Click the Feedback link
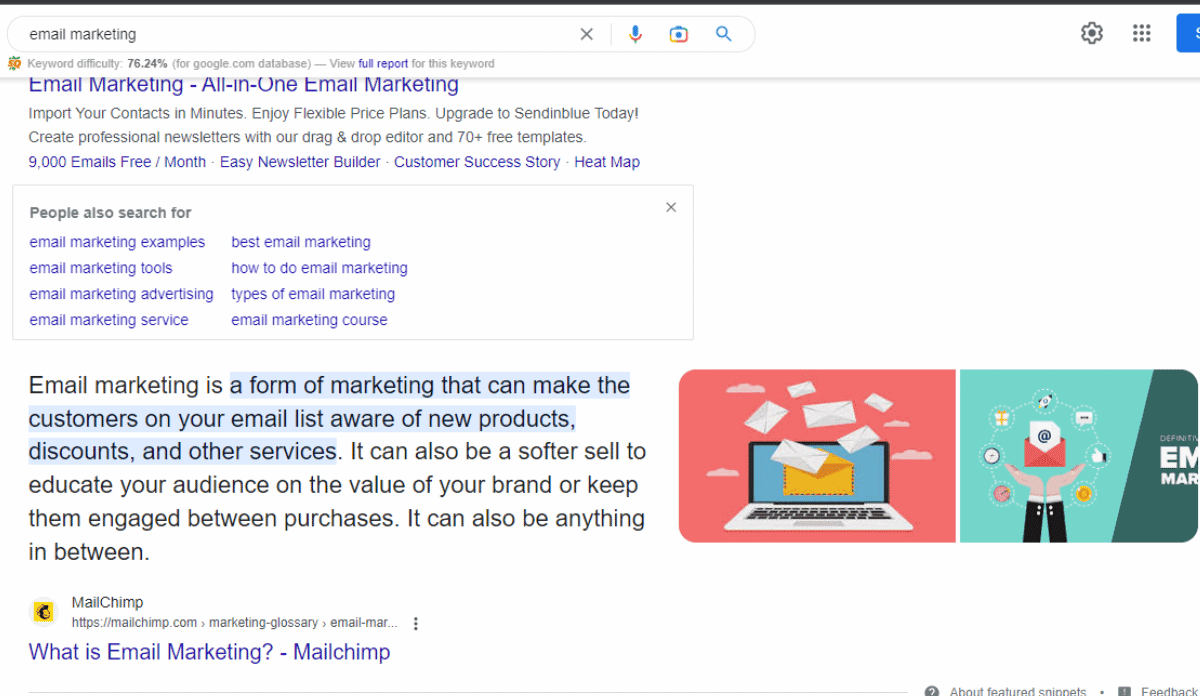The height and width of the screenshot is (696, 1200). click(x=1168, y=691)
